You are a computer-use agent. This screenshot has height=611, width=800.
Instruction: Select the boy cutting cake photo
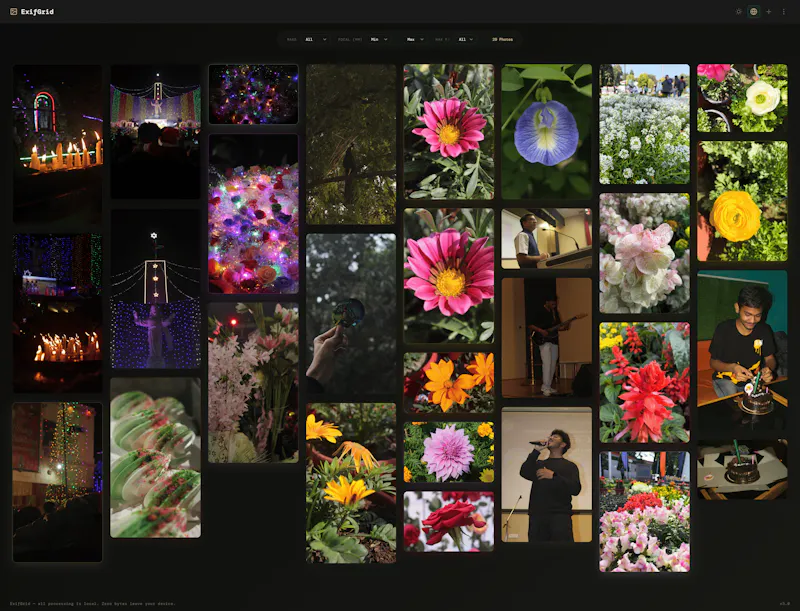pyautogui.click(x=742, y=351)
